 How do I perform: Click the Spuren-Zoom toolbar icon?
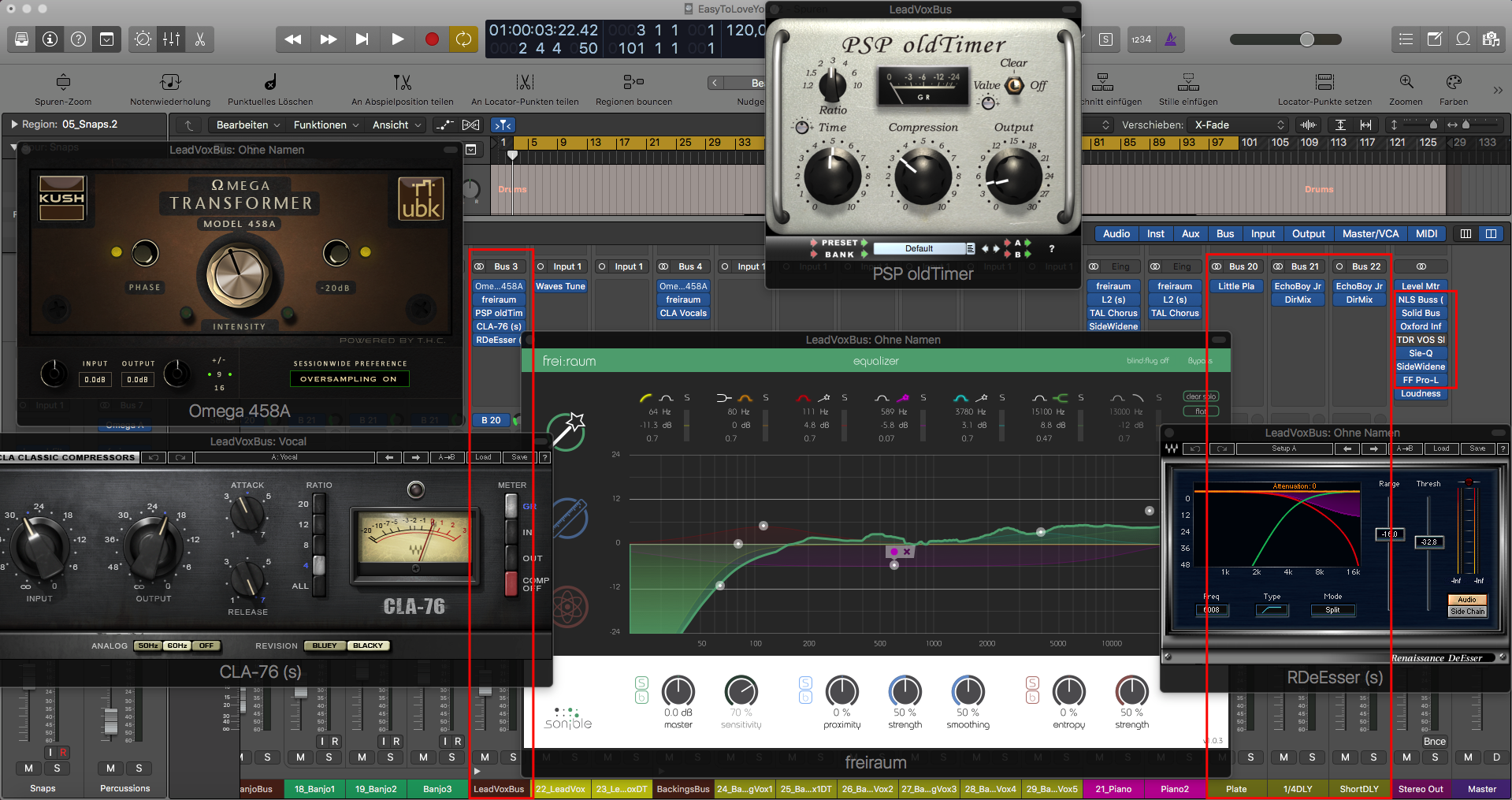point(63,82)
